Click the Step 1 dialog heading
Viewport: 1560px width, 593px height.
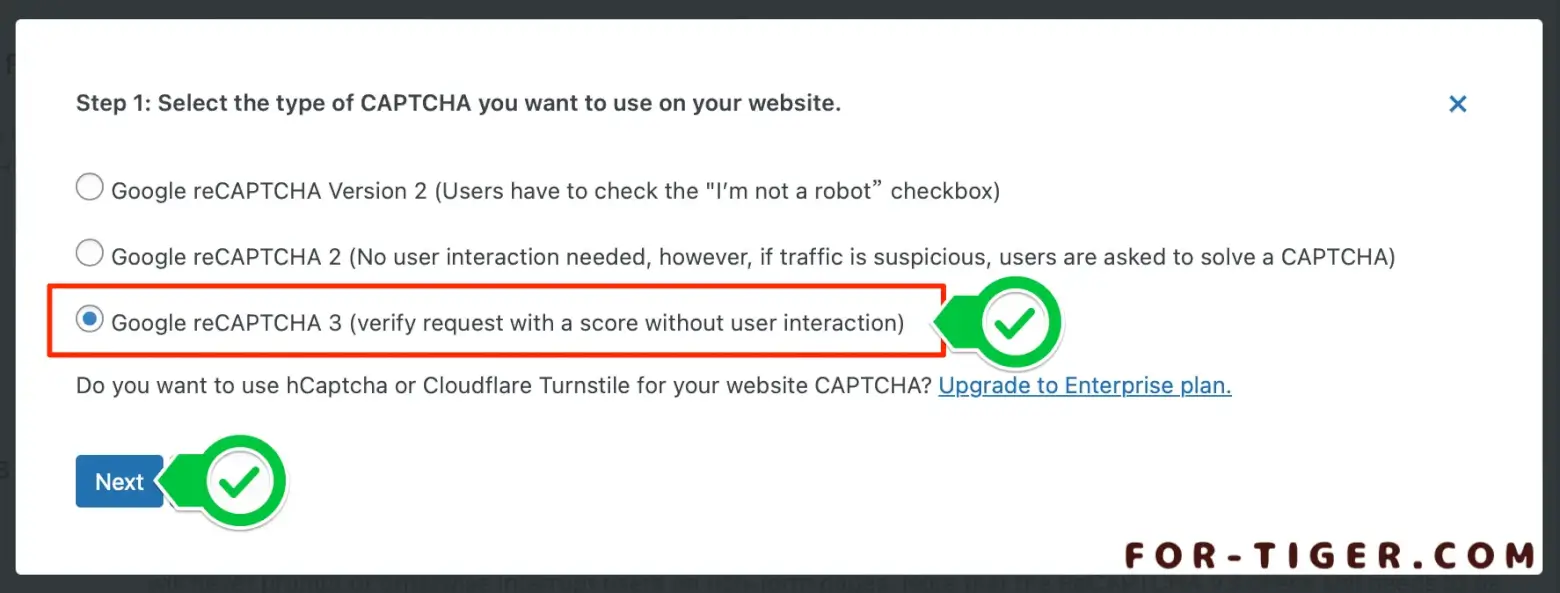coord(459,103)
